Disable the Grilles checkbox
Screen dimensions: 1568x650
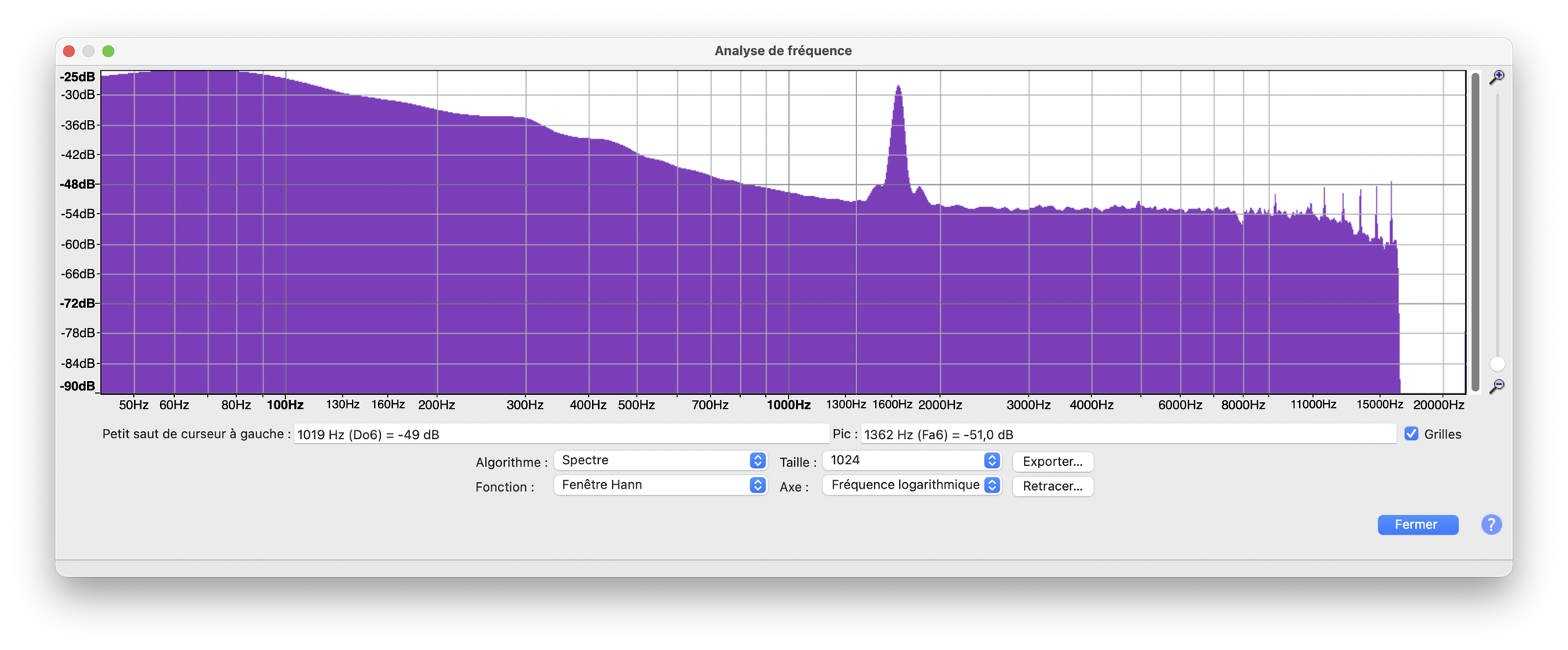1411,434
